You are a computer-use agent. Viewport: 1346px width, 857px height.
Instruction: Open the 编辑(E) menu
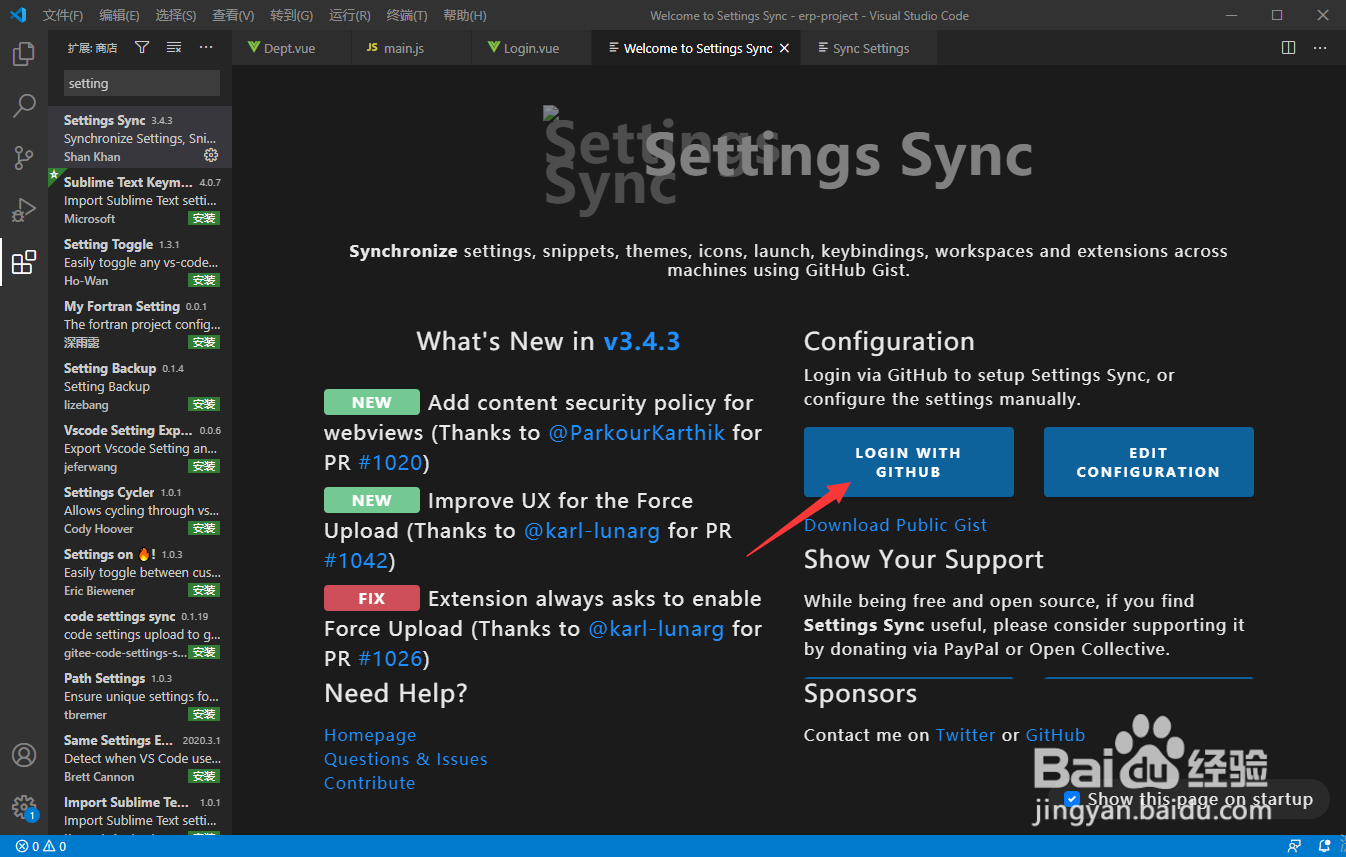pyautogui.click(x=120, y=15)
